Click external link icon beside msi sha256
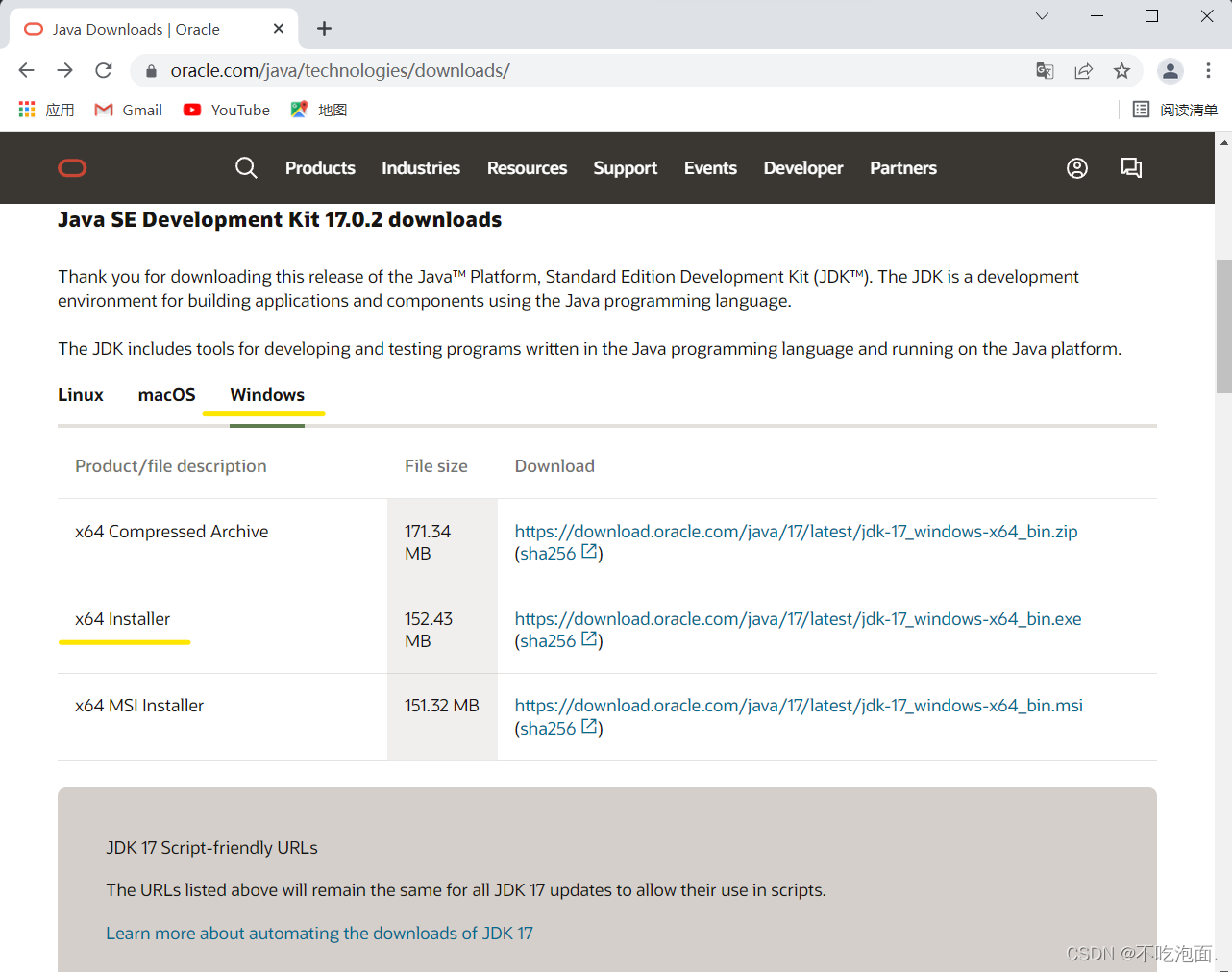The height and width of the screenshot is (972, 1232). pos(589,727)
